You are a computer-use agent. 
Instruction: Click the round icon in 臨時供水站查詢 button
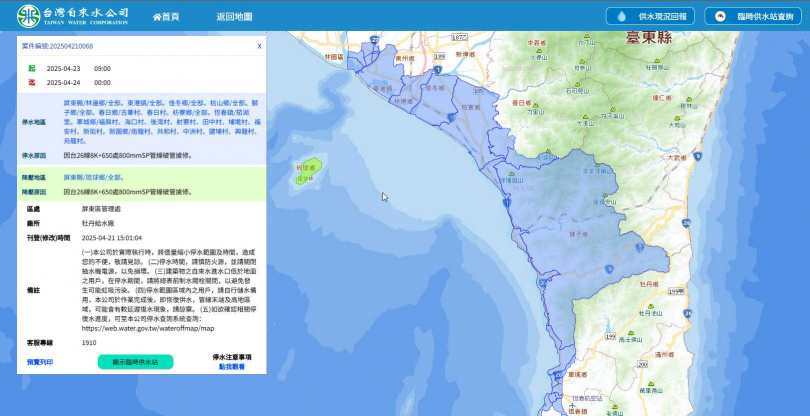click(720, 17)
